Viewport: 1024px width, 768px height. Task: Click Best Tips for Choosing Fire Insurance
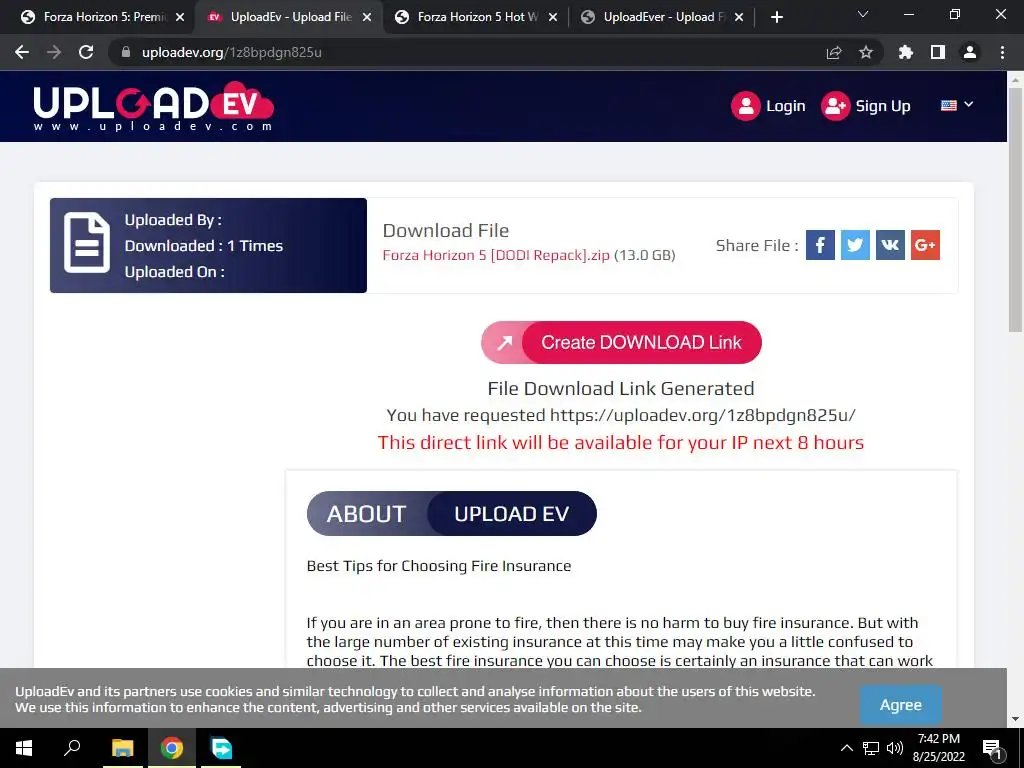(x=439, y=566)
